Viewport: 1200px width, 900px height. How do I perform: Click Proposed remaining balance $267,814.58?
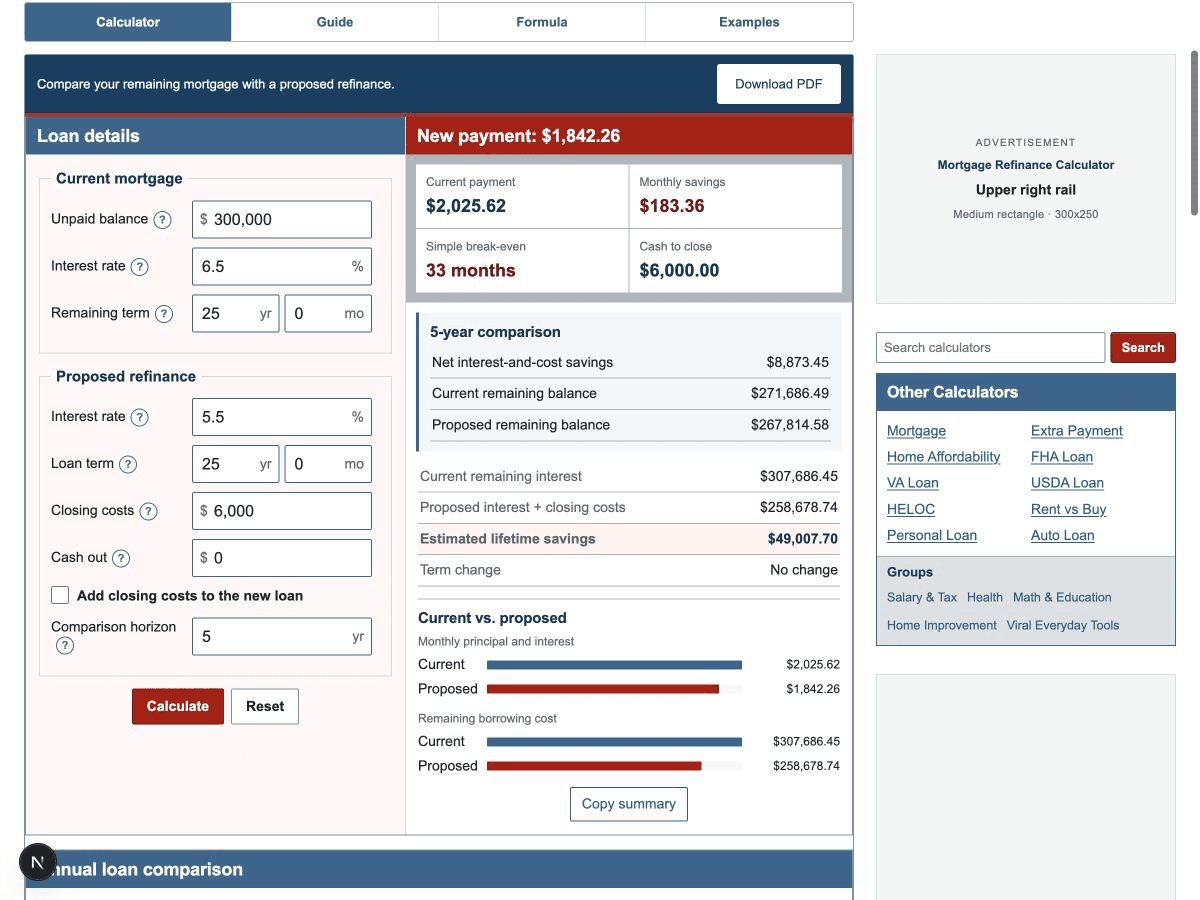point(630,425)
